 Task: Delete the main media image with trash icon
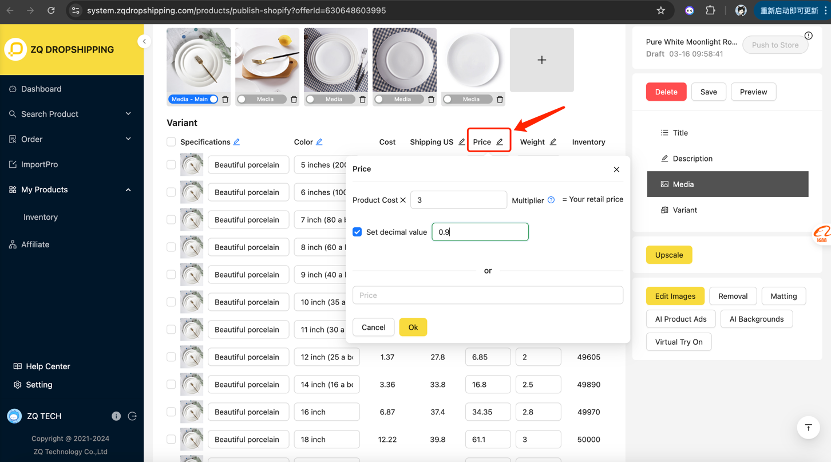click(225, 99)
